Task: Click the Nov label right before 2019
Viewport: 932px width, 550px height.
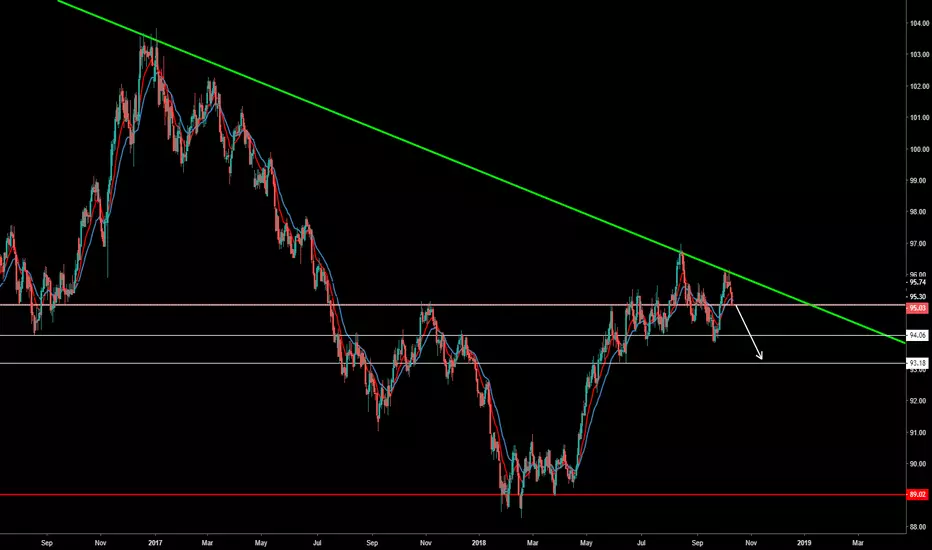Action: tap(751, 543)
